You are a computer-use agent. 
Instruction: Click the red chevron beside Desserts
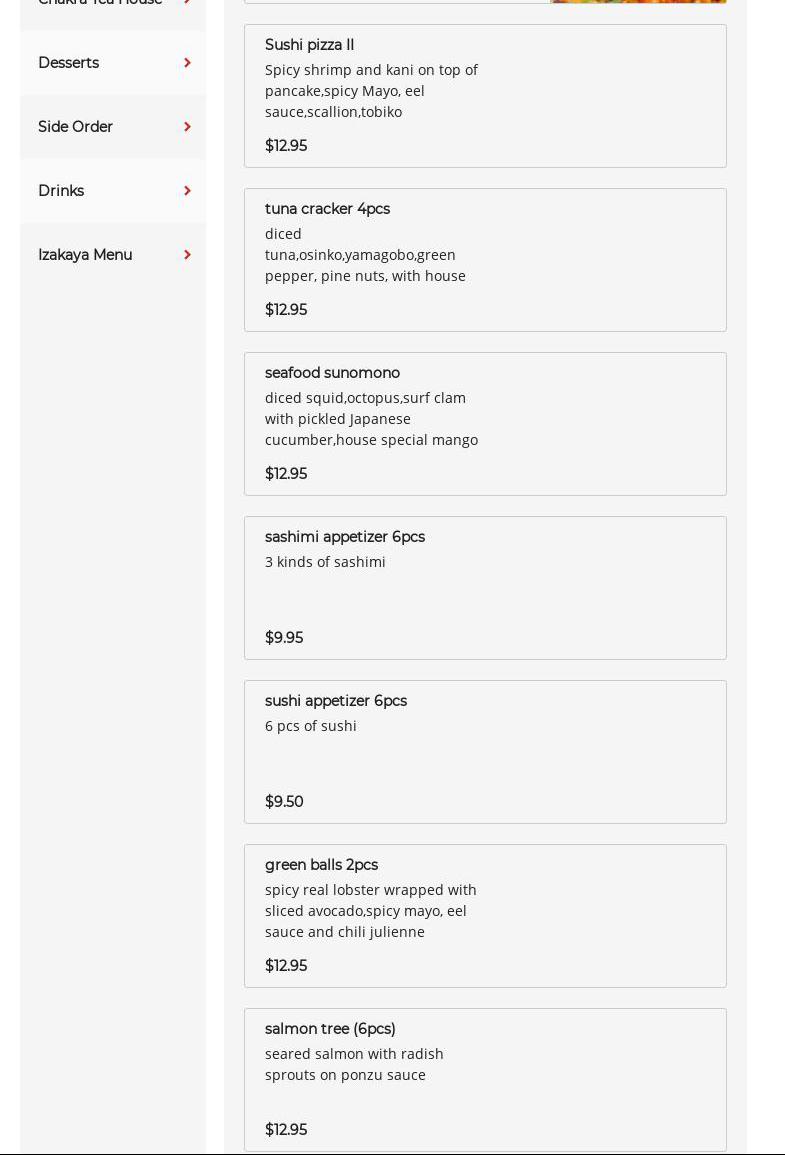pos(187,63)
